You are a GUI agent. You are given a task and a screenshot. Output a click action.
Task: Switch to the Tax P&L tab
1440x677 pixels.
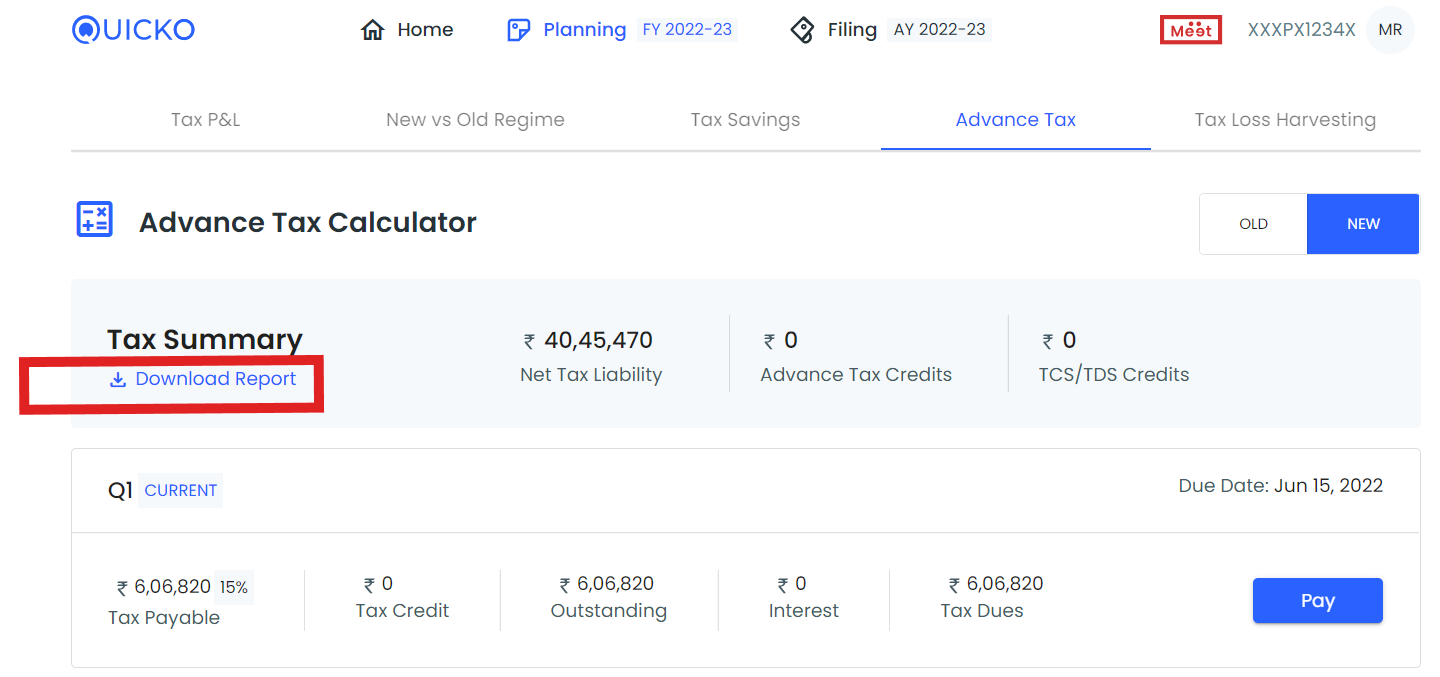point(206,120)
